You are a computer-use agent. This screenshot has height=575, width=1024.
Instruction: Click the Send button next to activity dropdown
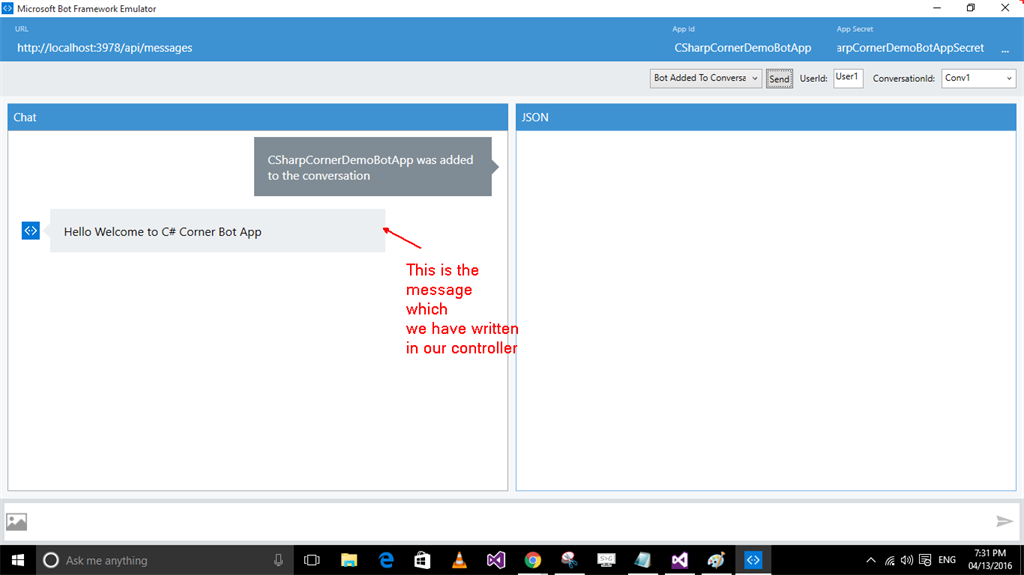(x=779, y=78)
